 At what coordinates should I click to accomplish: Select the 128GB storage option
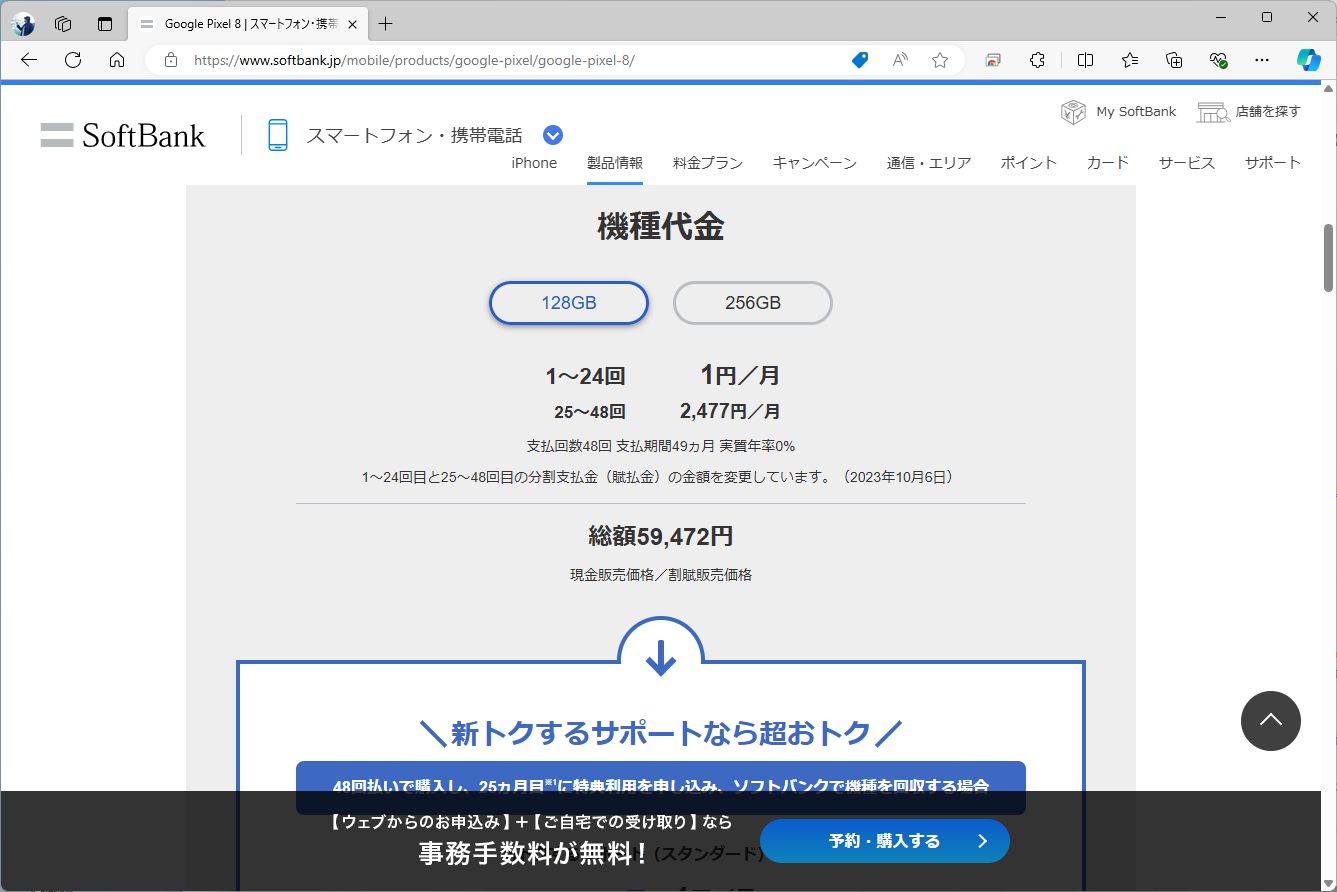569,303
